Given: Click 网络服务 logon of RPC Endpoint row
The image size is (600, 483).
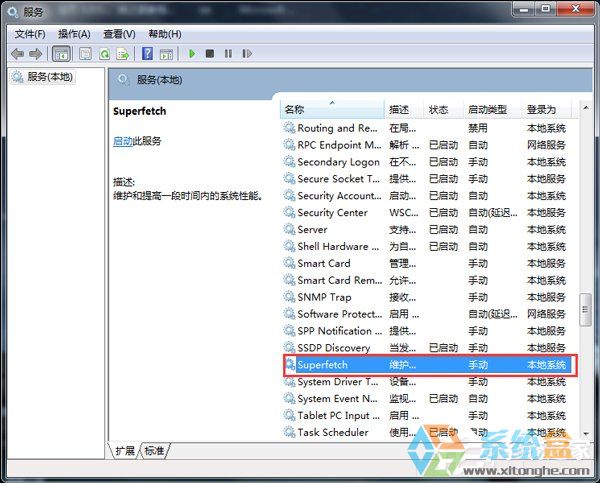Looking at the screenshot, I should coord(546,145).
